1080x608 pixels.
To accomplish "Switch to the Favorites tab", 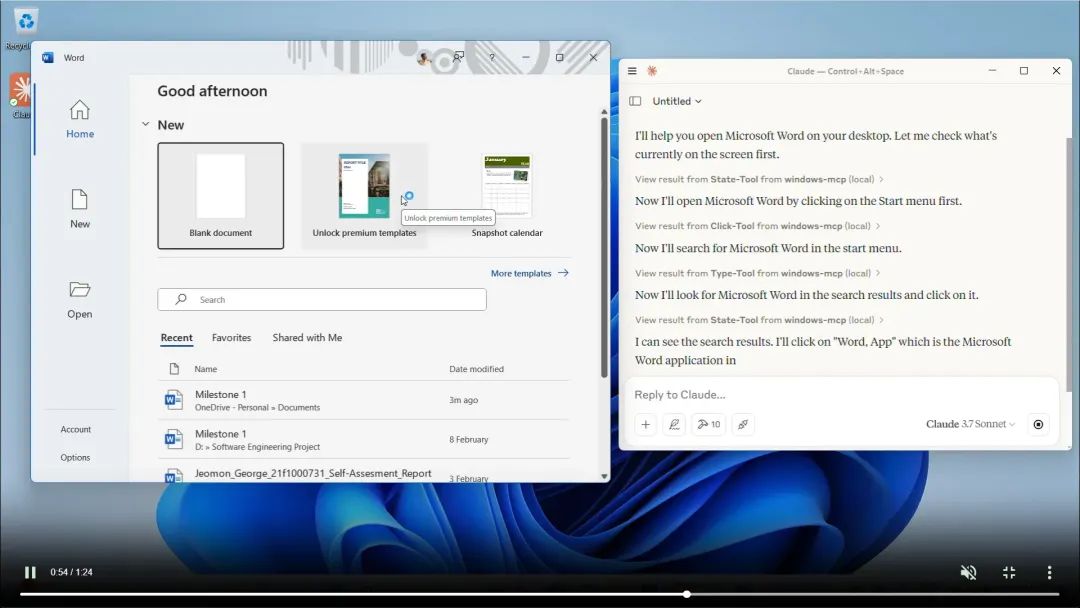I will pos(231,338).
